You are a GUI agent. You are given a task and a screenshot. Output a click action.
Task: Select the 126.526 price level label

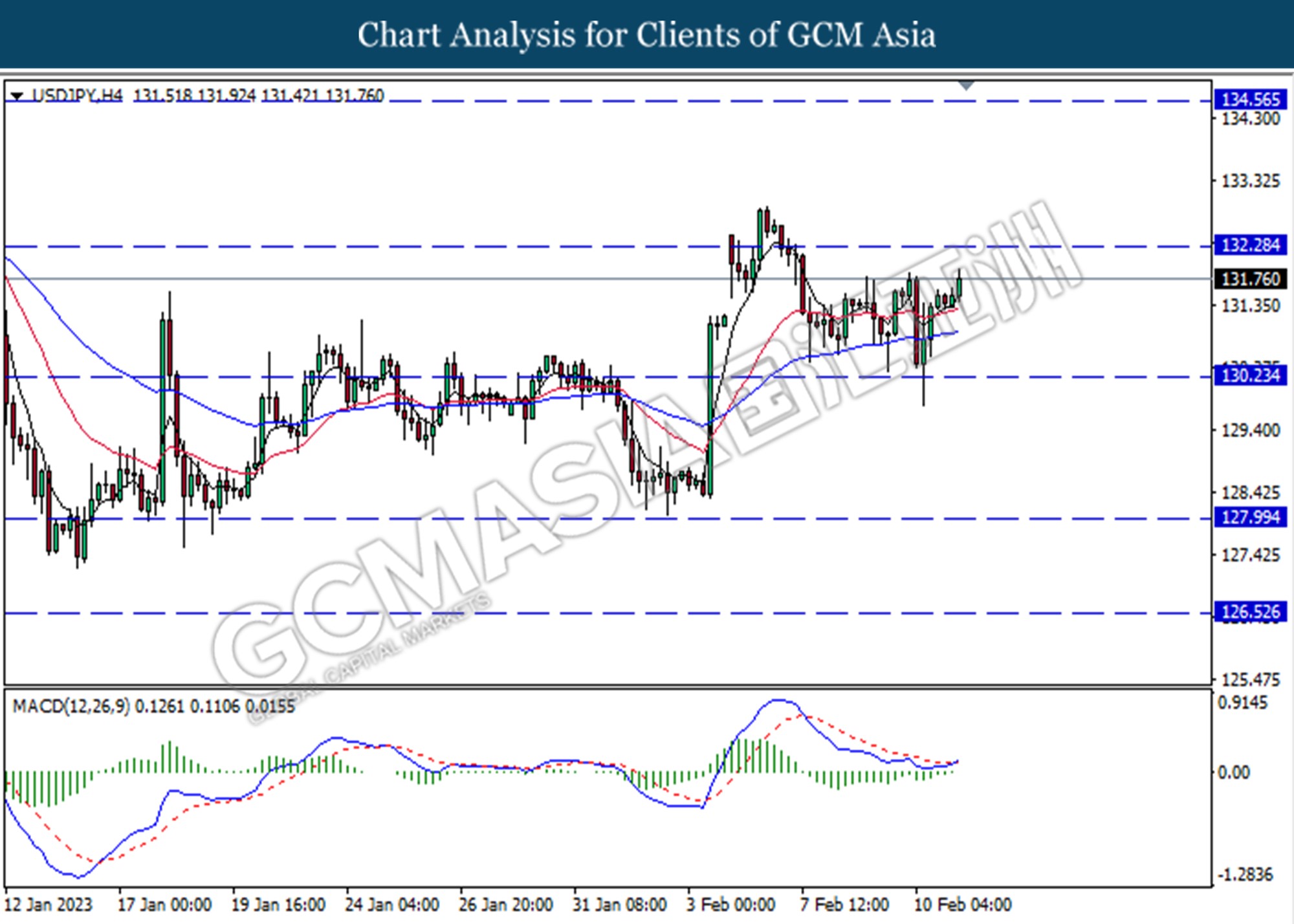[1250, 611]
